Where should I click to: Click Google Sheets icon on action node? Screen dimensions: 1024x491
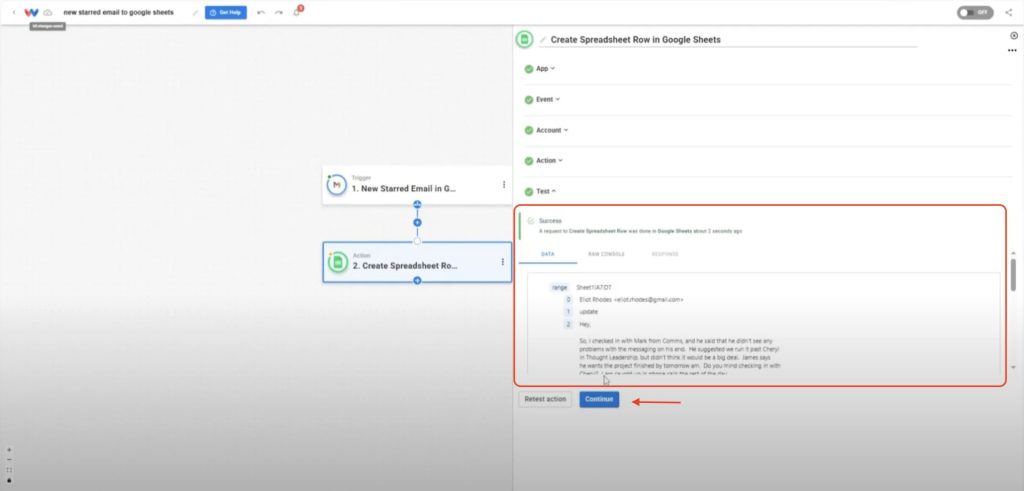click(x=338, y=262)
